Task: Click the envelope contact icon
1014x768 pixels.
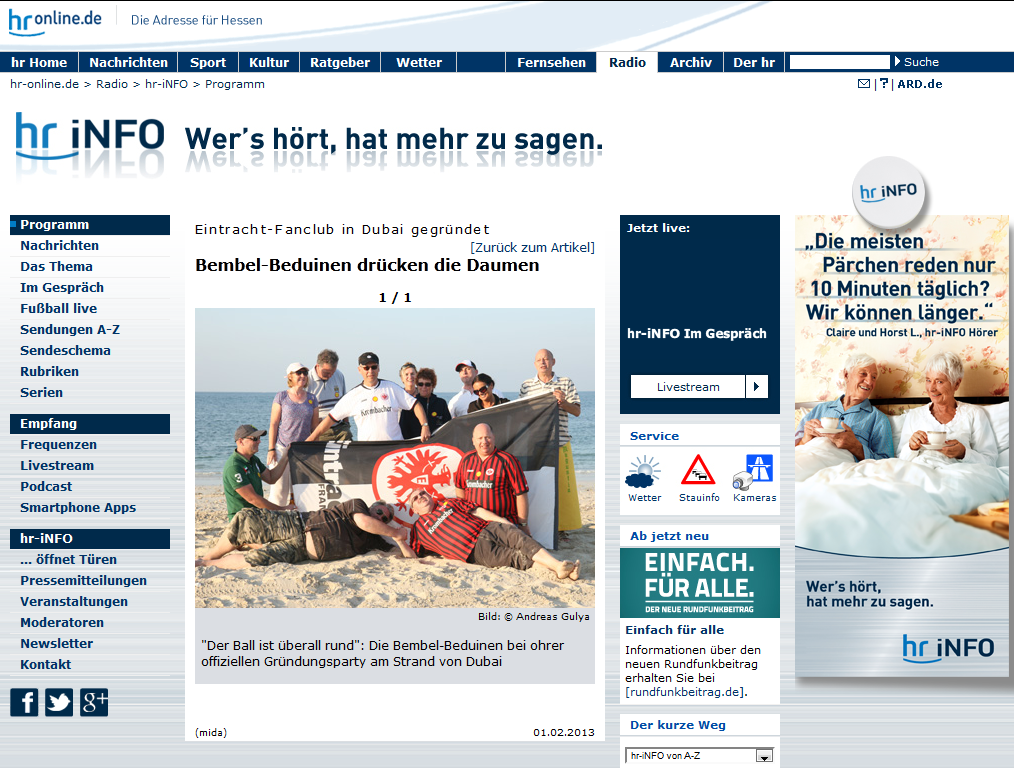Action: coord(864,84)
